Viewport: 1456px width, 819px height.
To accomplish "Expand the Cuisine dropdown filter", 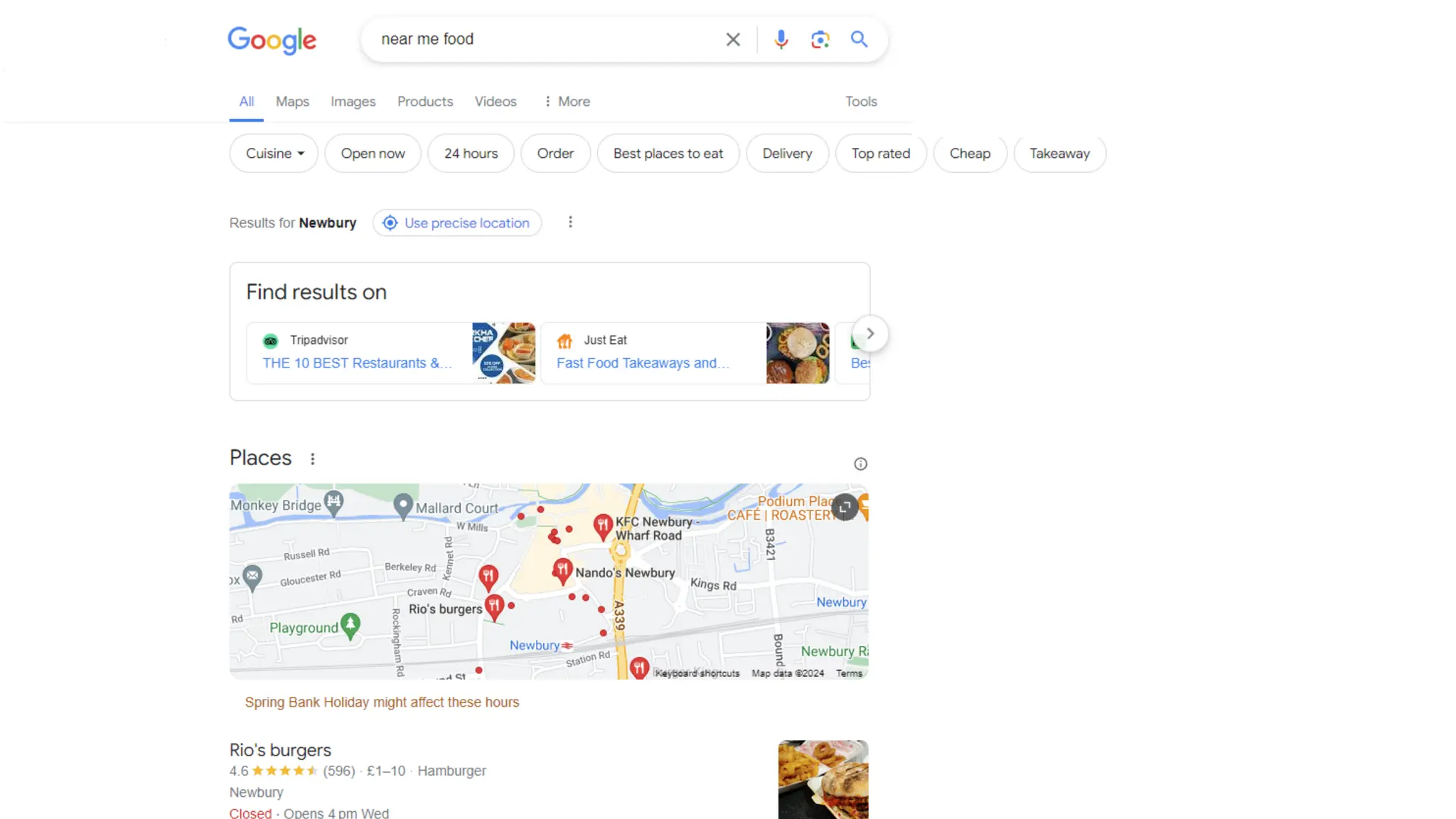I will pyautogui.click(x=274, y=154).
